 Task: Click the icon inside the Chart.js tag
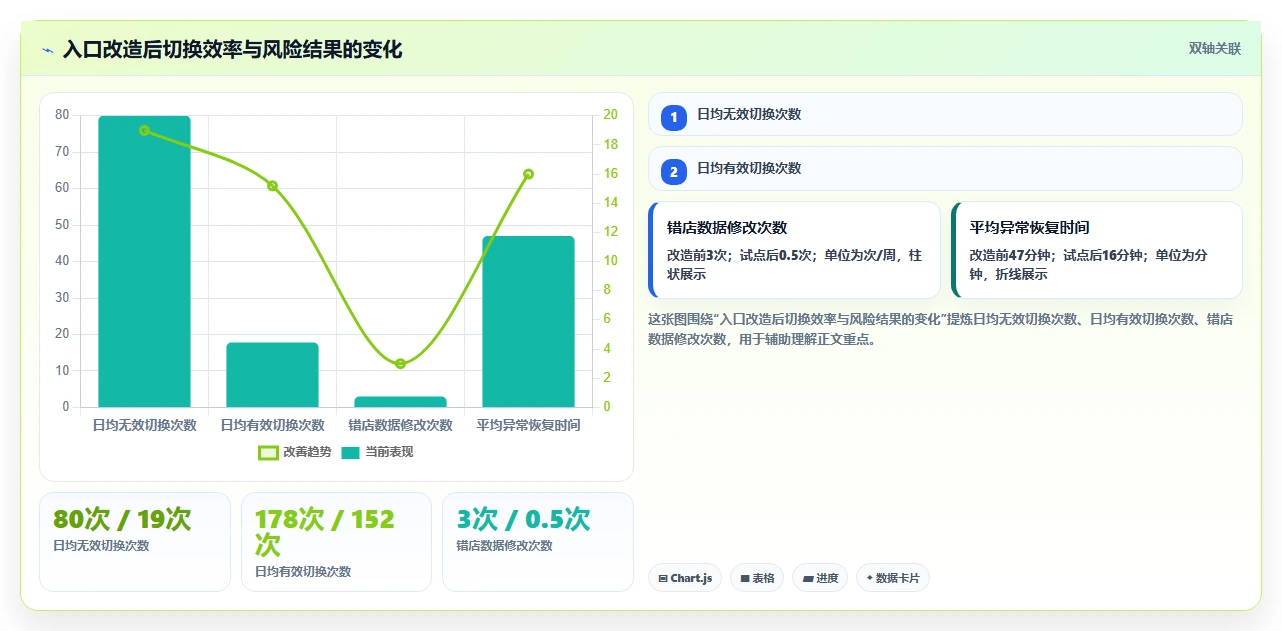point(663,578)
